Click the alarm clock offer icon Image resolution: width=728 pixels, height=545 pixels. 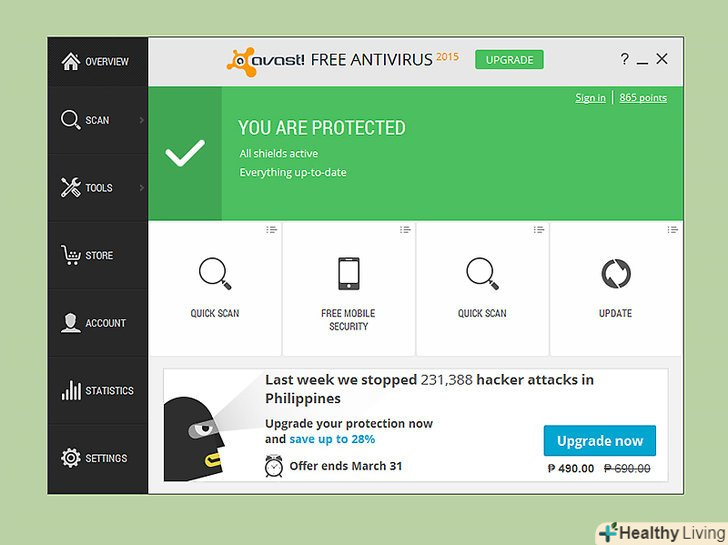[273, 466]
